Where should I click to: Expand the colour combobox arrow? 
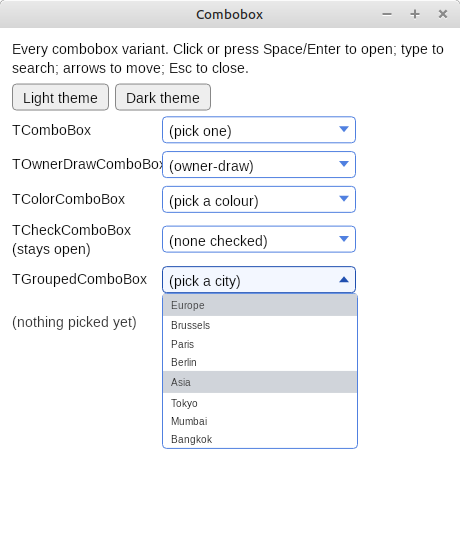tap(343, 199)
